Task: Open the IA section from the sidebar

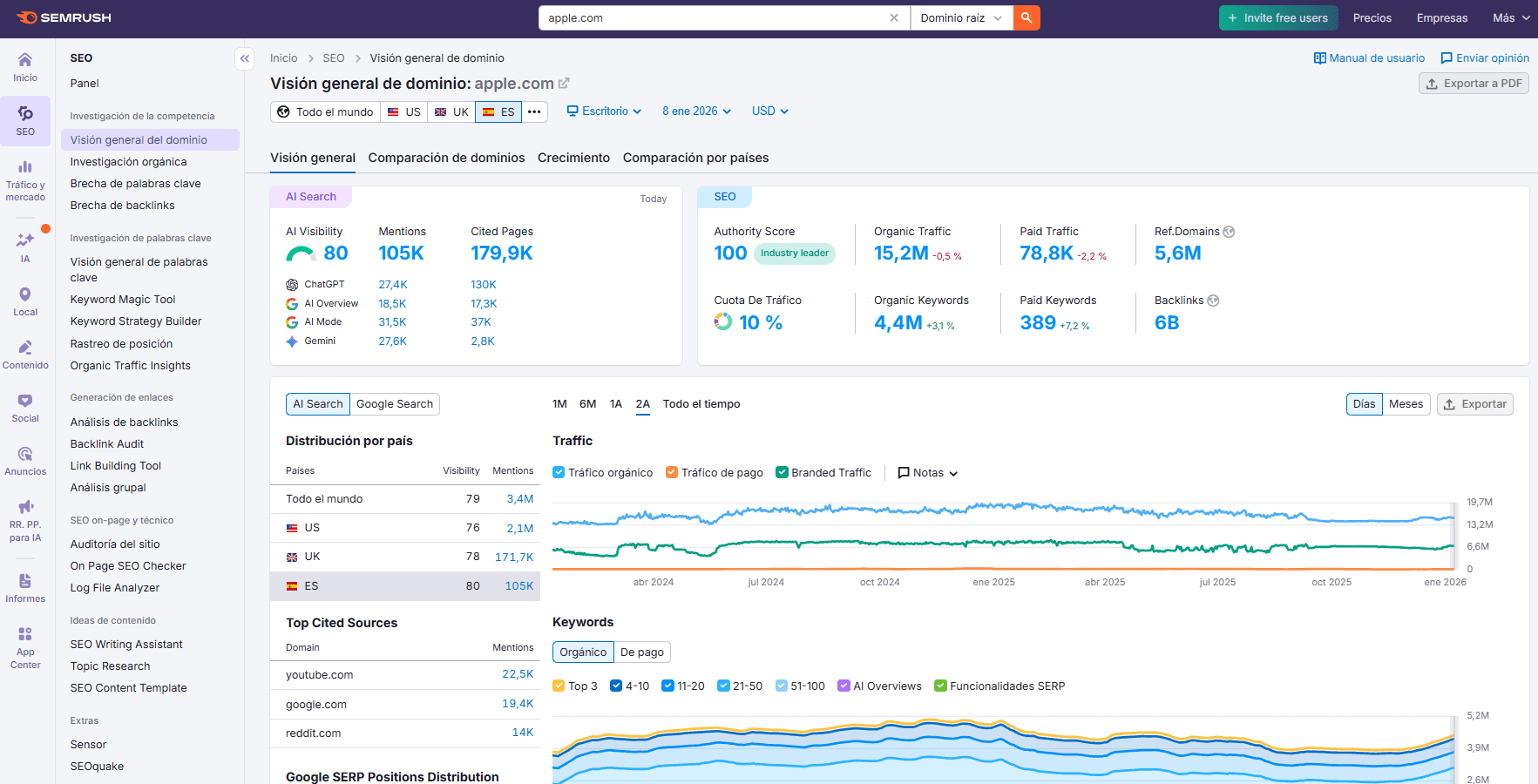Action: (x=25, y=247)
